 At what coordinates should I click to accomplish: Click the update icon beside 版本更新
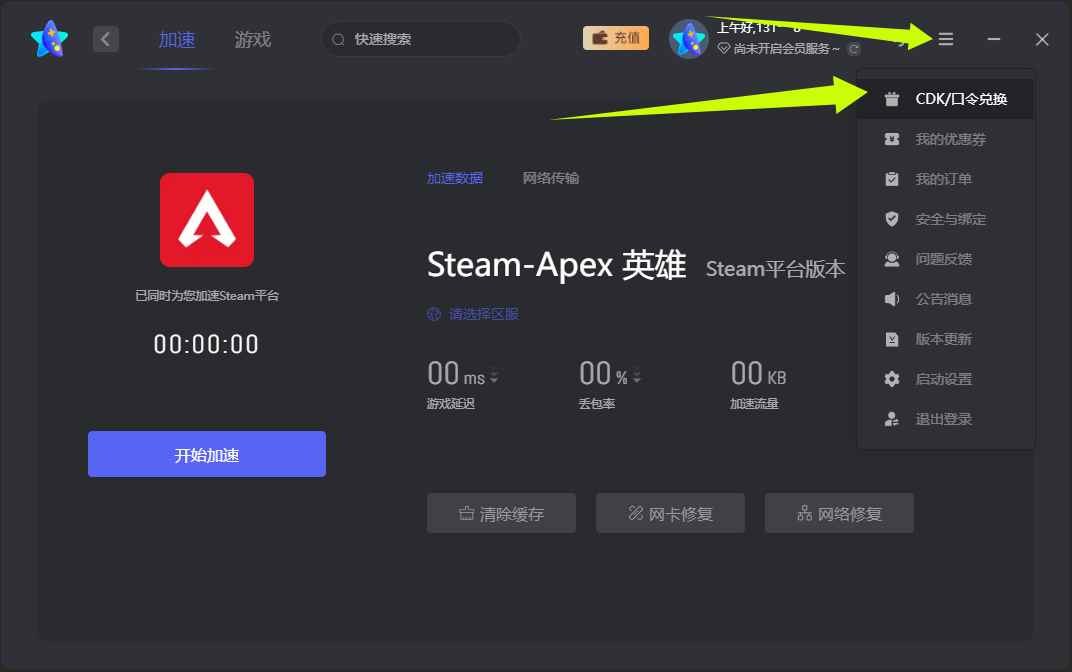892,339
